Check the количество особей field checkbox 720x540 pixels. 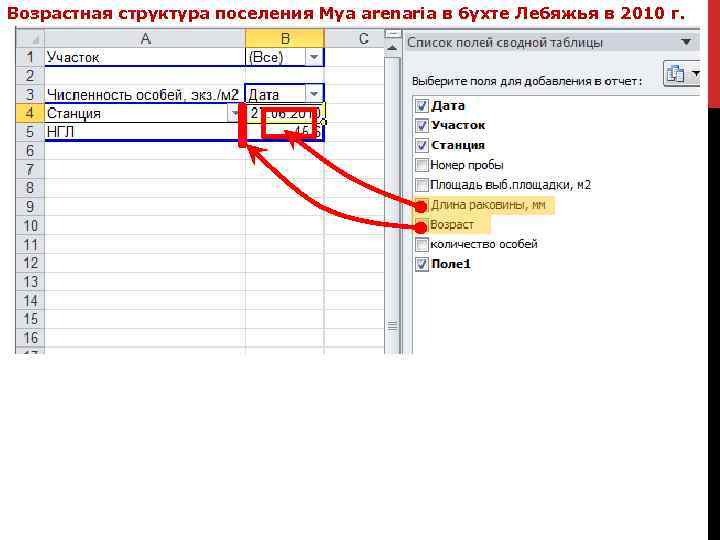point(422,244)
